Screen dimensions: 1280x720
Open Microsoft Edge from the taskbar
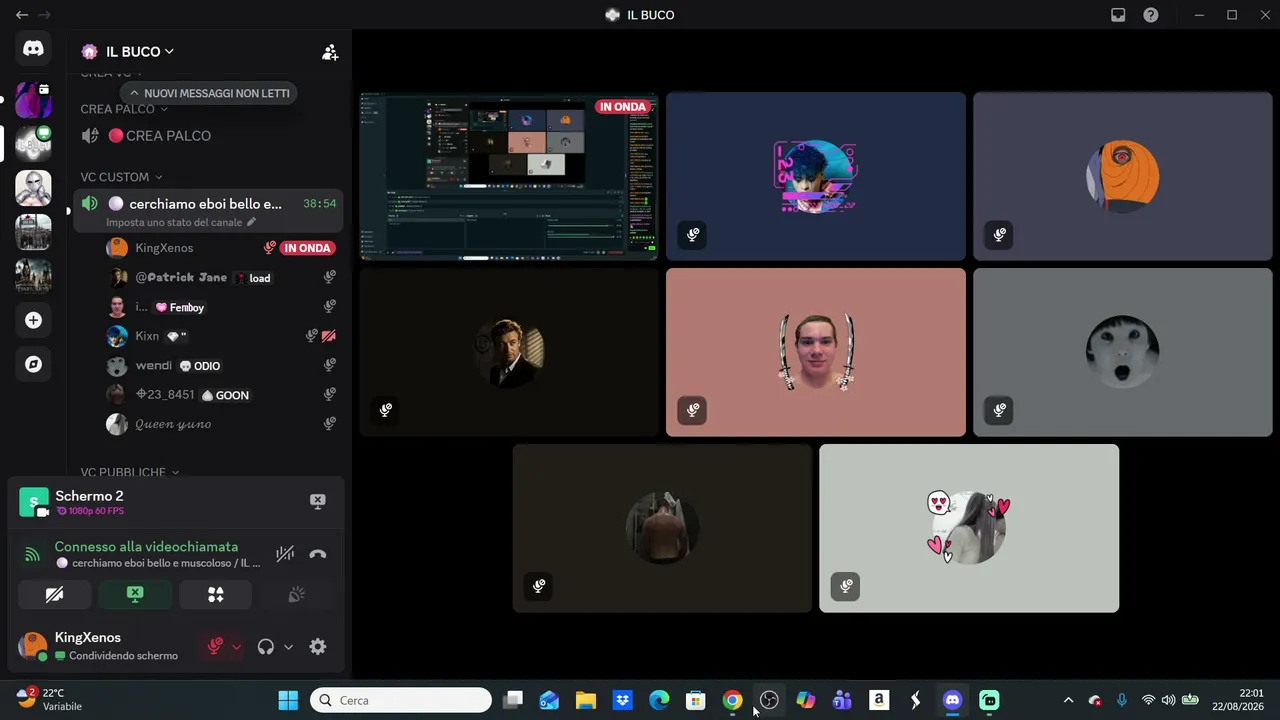click(x=659, y=700)
